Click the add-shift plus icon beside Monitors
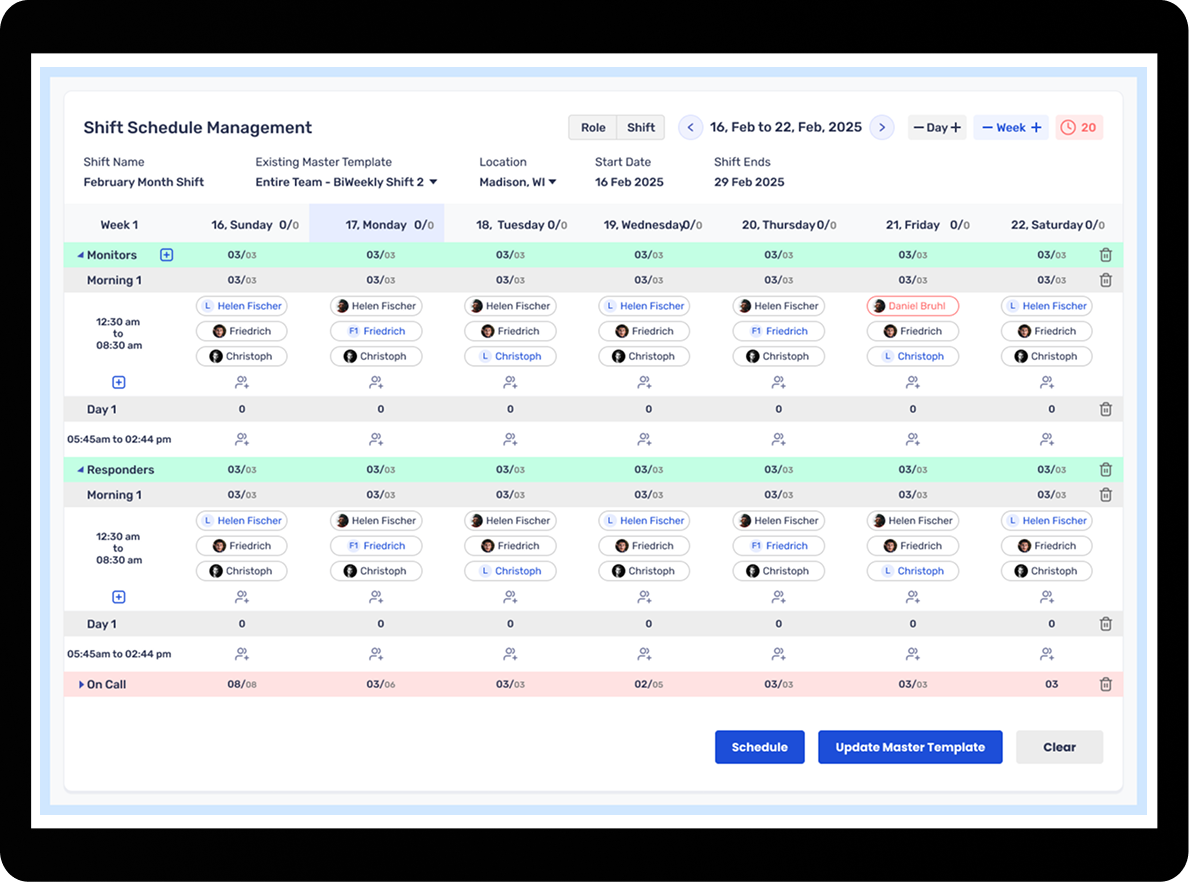Viewport: 1189px width, 882px height. click(167, 255)
